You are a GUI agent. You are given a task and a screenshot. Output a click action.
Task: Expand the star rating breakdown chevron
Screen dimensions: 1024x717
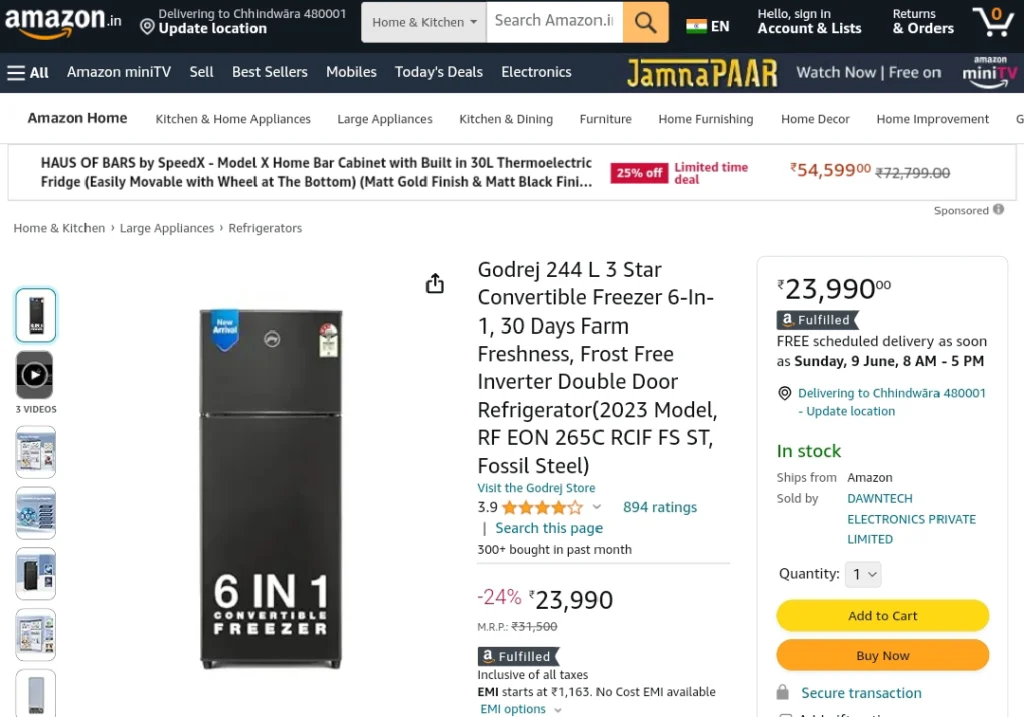[x=596, y=507]
